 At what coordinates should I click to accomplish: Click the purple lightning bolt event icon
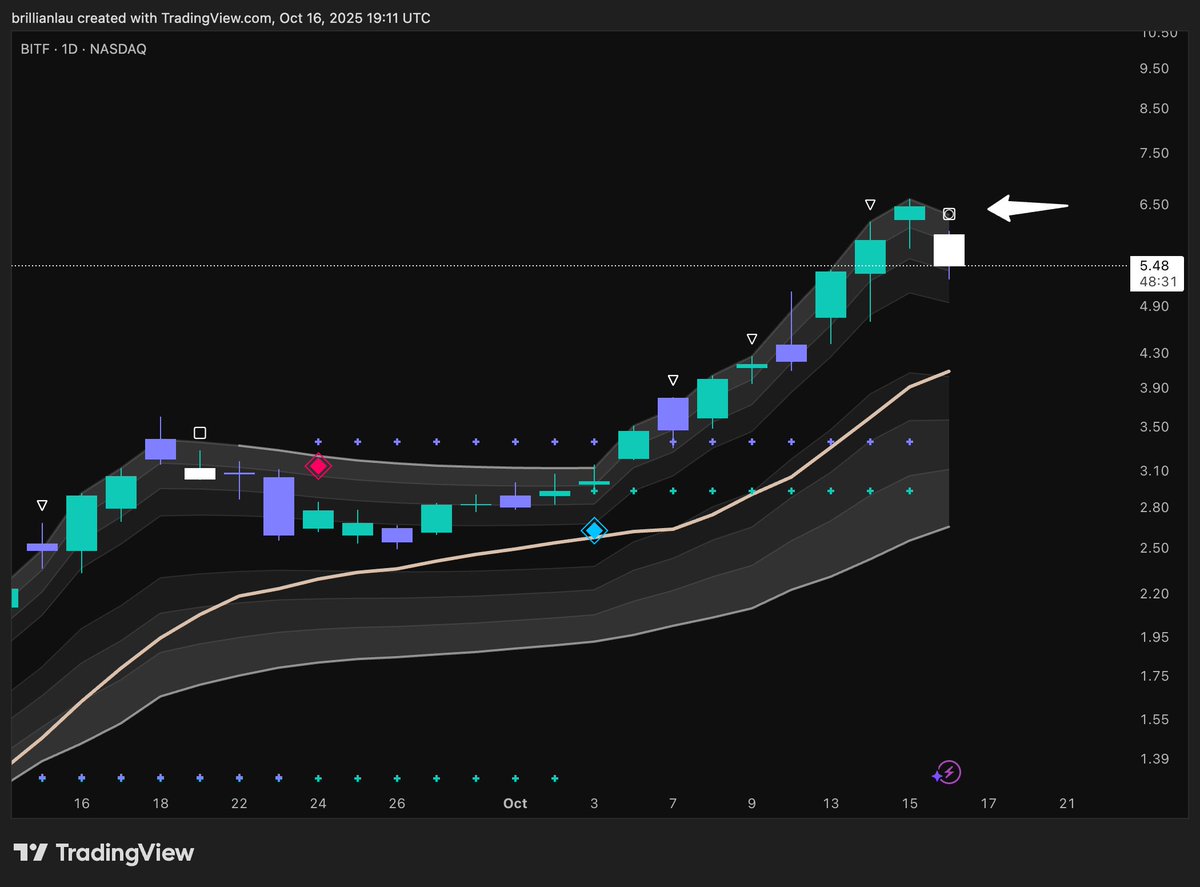[x=946, y=771]
